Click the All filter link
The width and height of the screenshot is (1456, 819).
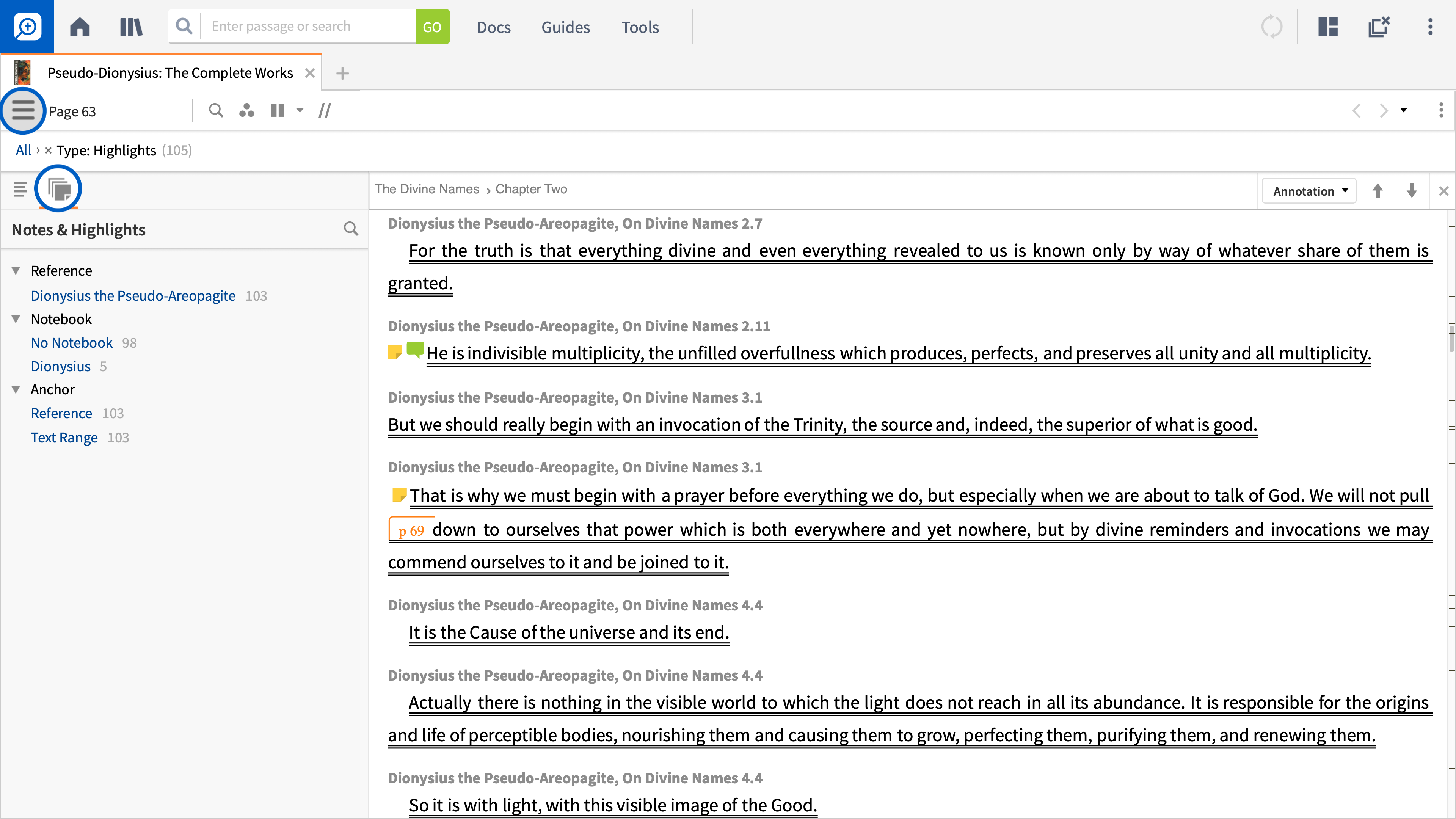tap(23, 151)
